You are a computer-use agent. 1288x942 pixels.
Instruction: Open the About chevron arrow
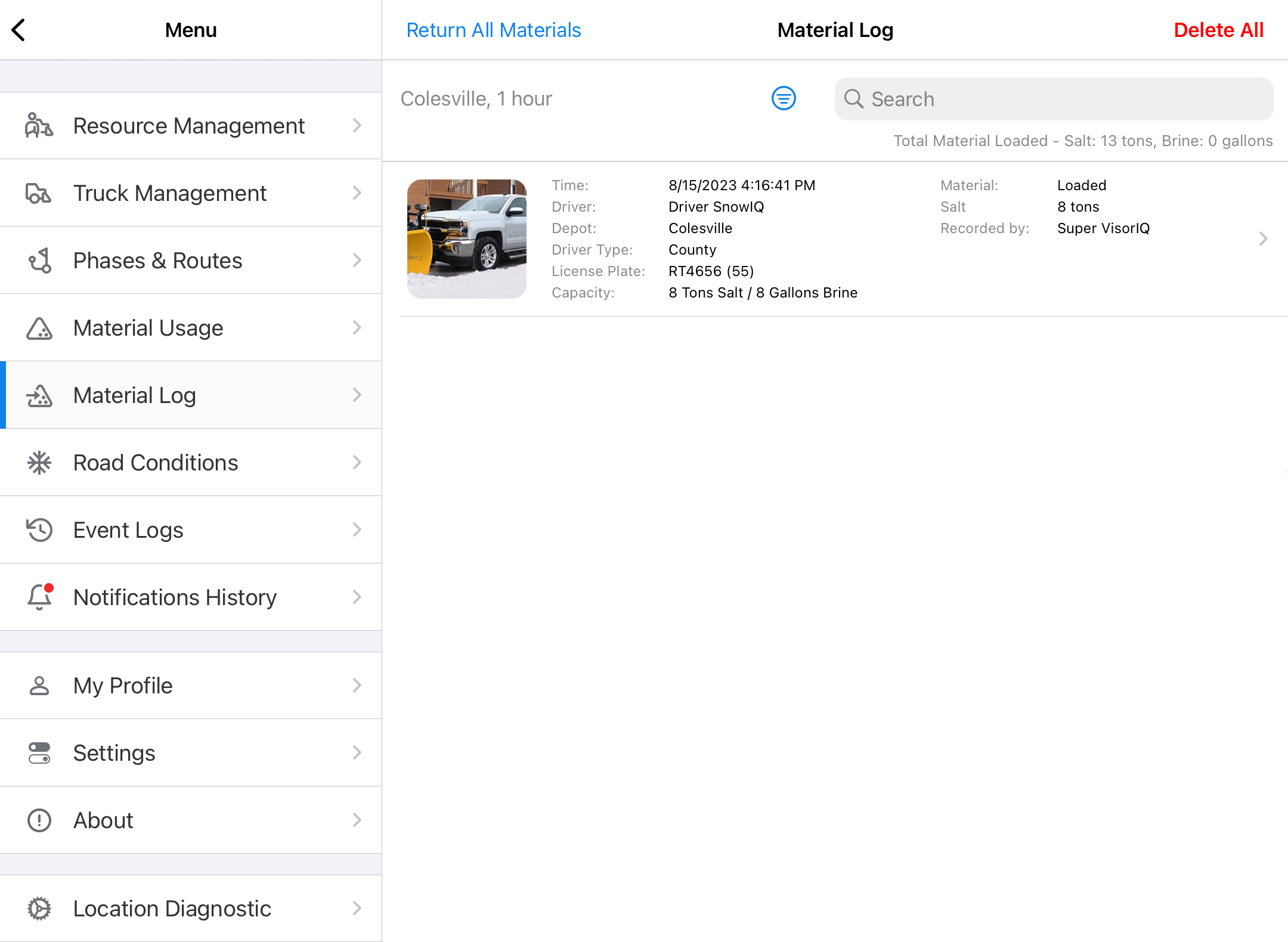[x=357, y=820]
